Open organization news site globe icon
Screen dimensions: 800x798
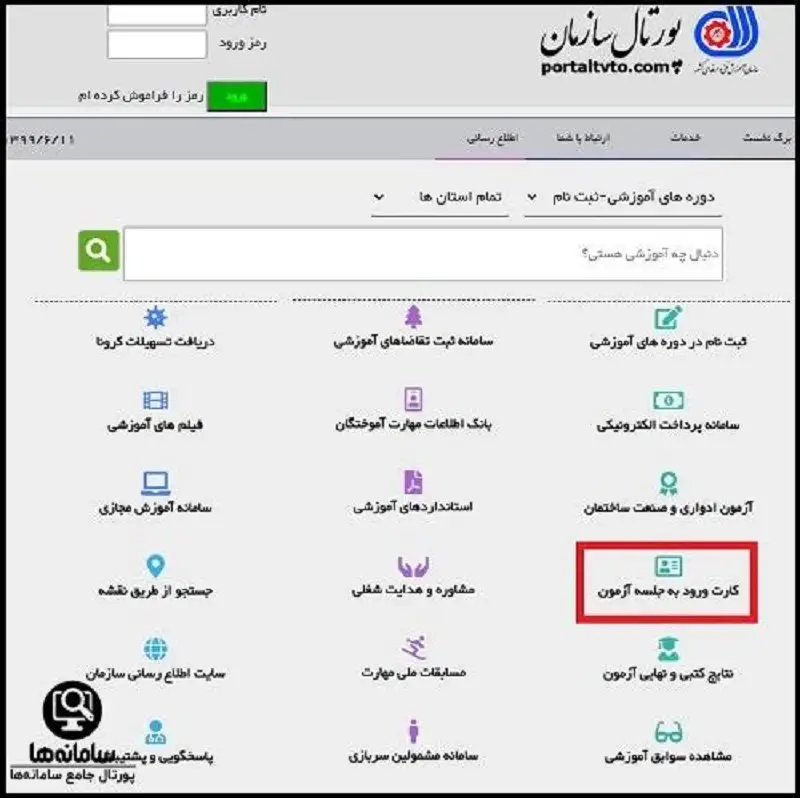(156, 649)
